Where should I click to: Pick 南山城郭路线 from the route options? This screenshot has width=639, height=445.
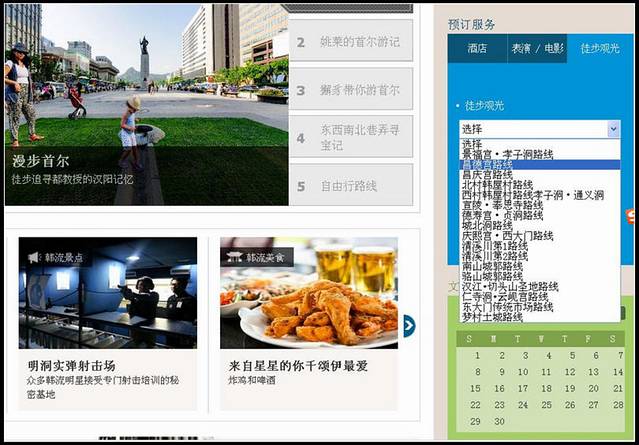(492, 267)
